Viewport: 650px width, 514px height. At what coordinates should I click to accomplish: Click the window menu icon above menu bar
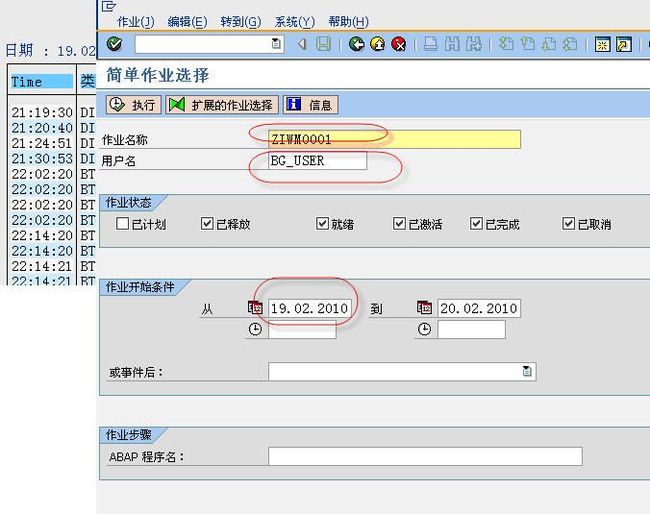pyautogui.click(x=109, y=6)
